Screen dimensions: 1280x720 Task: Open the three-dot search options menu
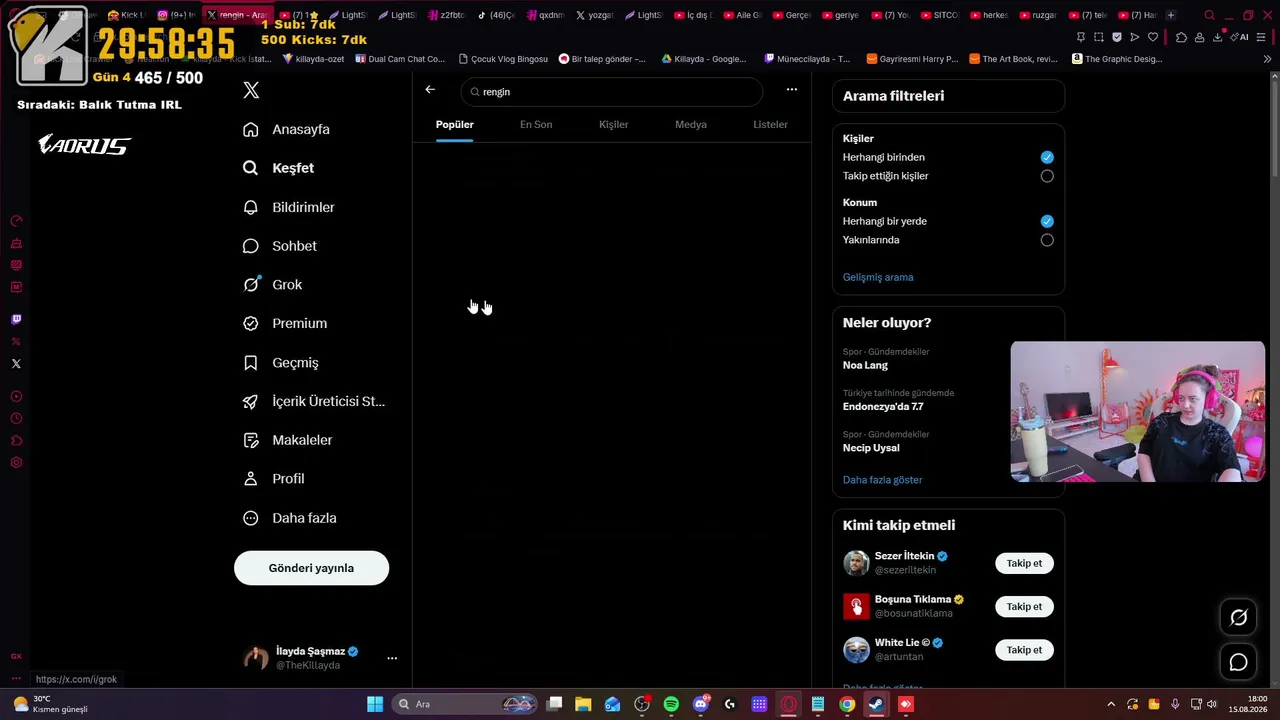coord(792,90)
